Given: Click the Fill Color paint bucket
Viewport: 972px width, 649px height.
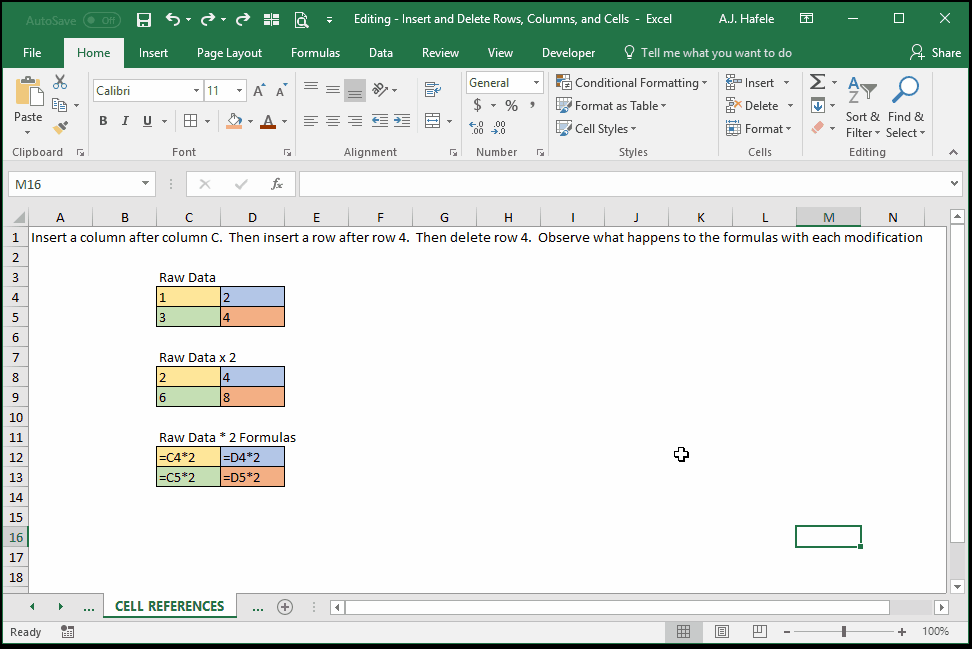Looking at the screenshot, I should (234, 121).
